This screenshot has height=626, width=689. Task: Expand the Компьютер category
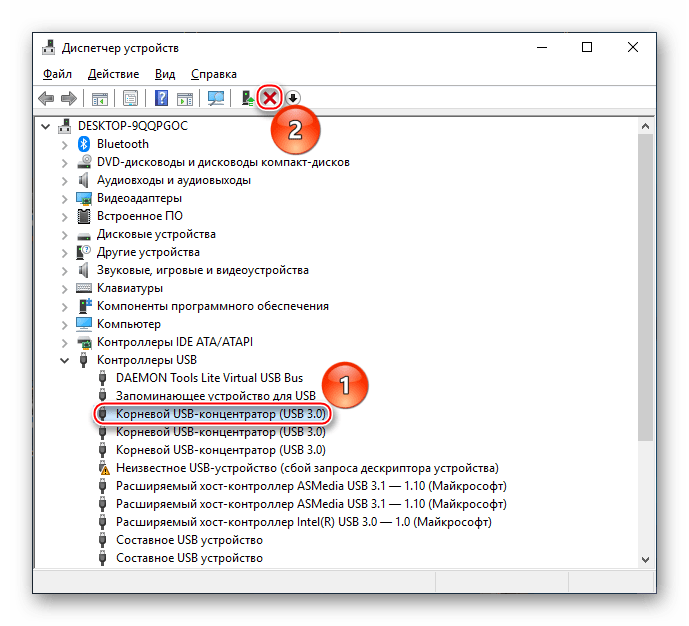(x=65, y=325)
